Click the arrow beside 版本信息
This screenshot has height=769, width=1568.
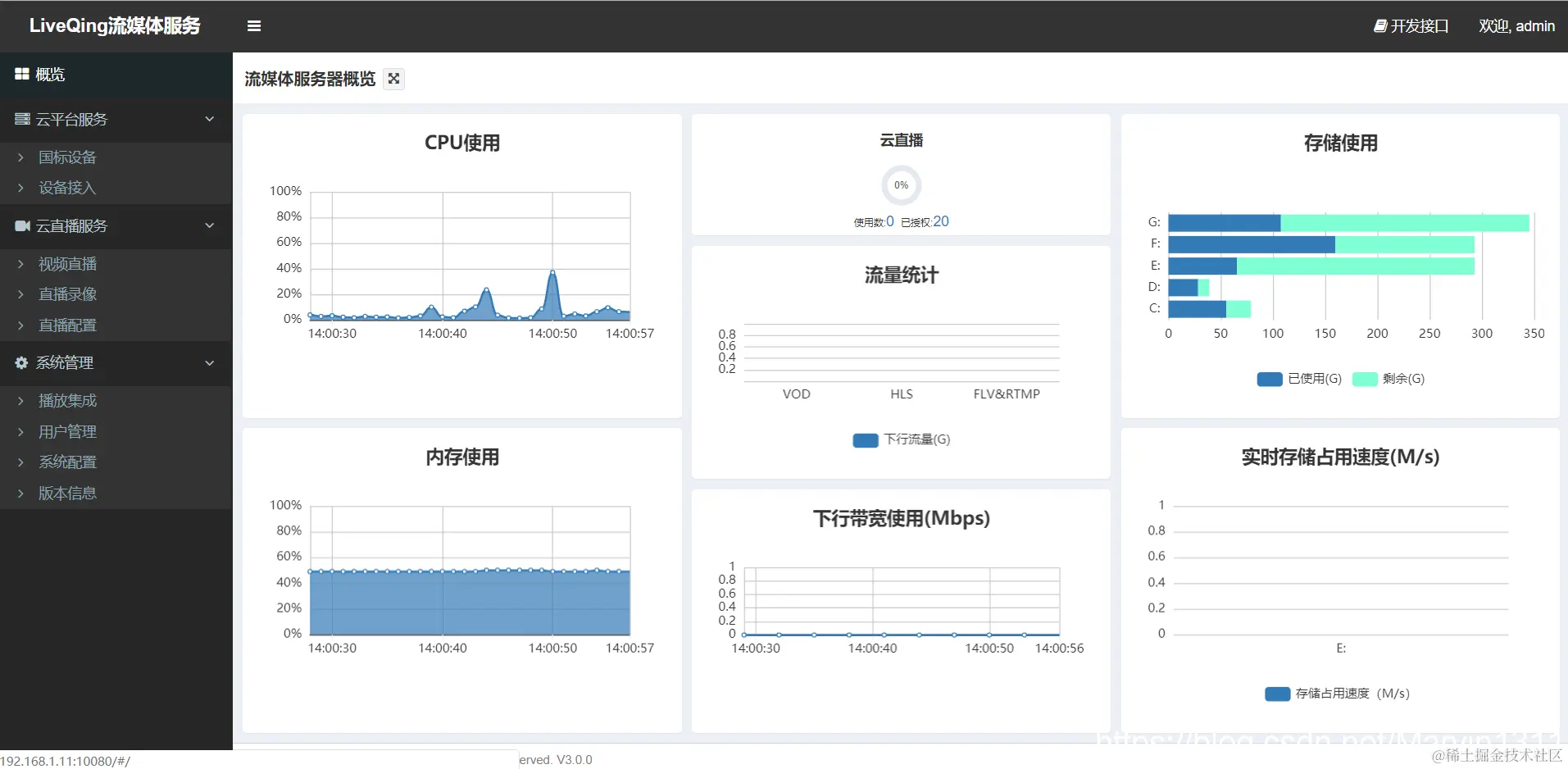point(20,494)
